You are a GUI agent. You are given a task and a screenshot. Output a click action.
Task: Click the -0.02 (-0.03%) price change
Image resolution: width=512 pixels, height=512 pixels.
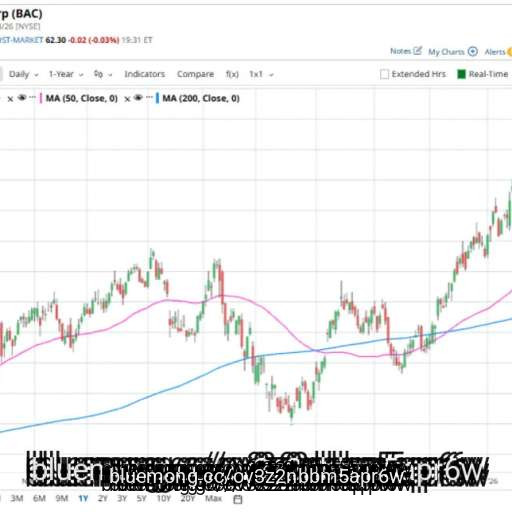[x=94, y=40]
